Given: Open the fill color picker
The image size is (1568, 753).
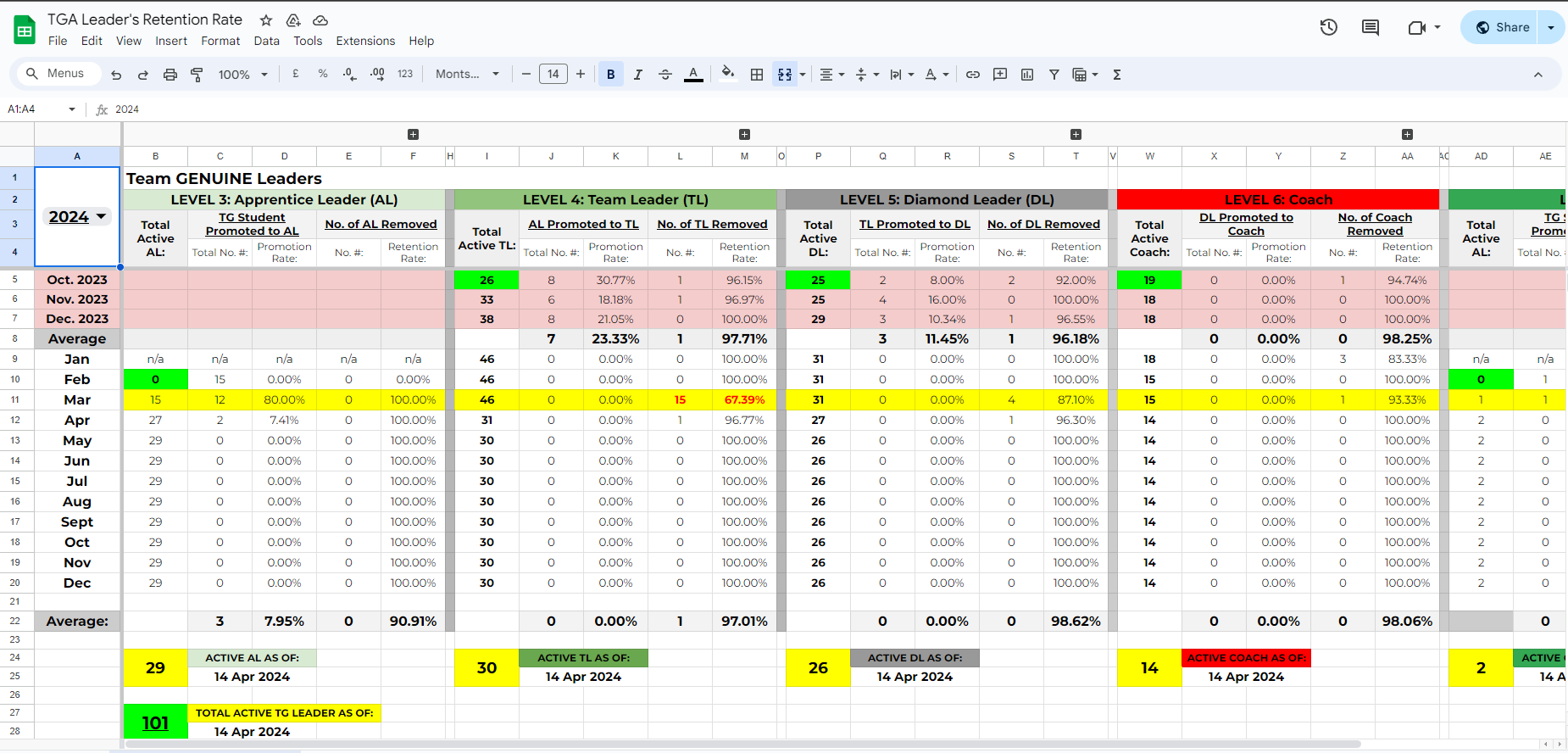Looking at the screenshot, I should tap(727, 75).
